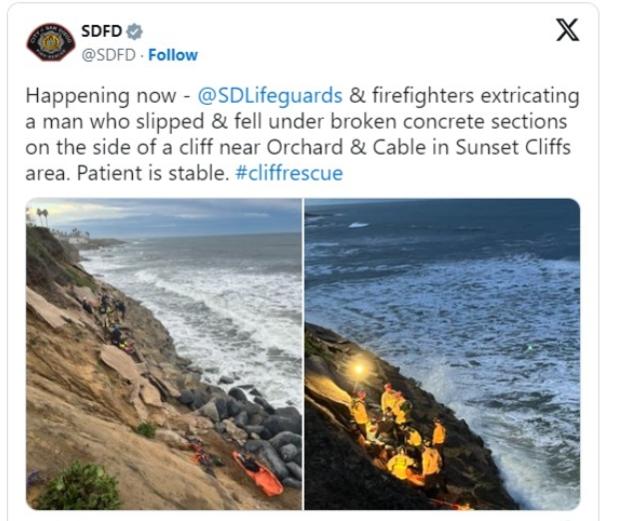Follow the SDFD account
Image resolution: width=628 pixels, height=521 pixels.
(x=173, y=55)
